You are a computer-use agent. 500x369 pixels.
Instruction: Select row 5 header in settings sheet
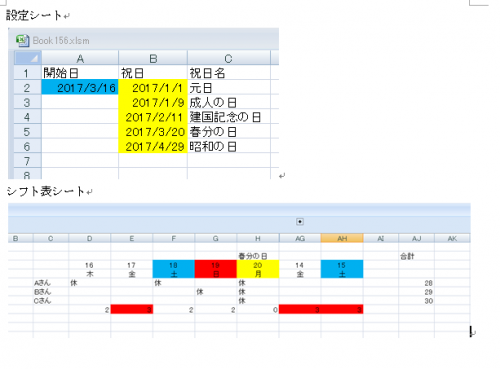tap(27, 131)
